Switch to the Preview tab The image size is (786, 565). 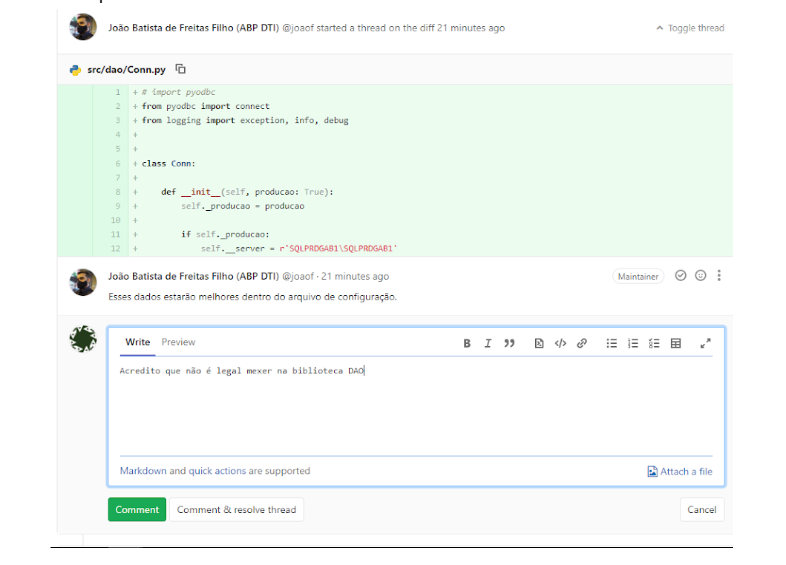(x=179, y=342)
